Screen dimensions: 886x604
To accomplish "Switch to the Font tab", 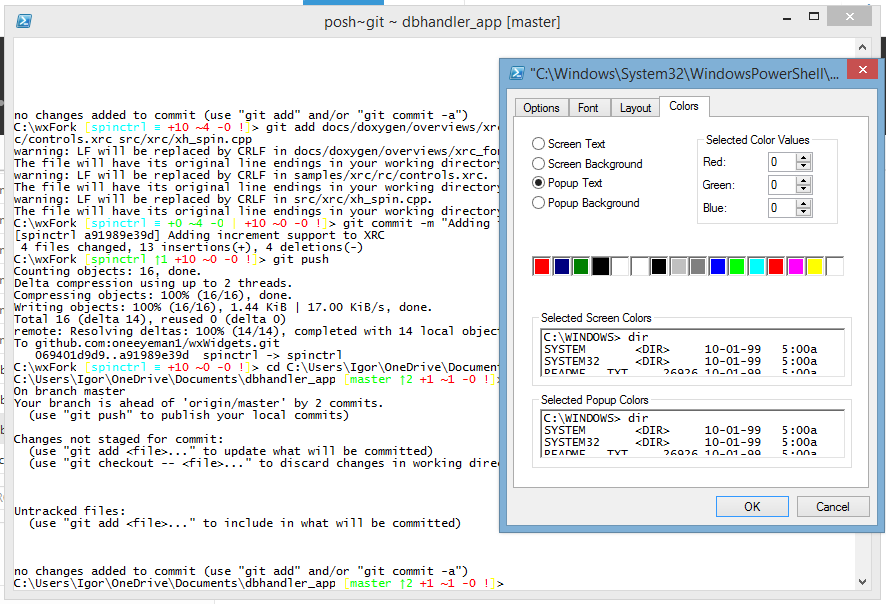I will point(588,107).
